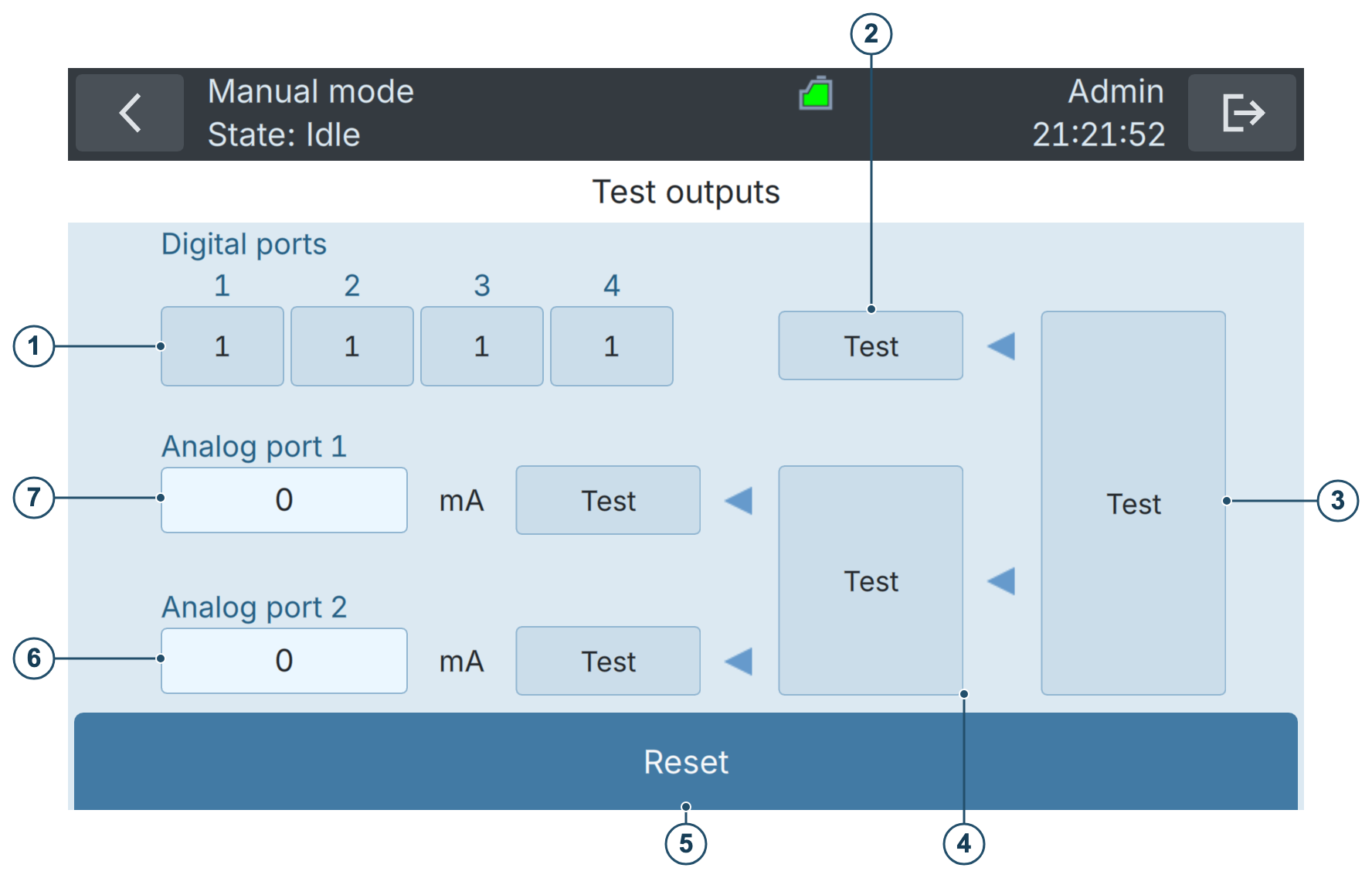Toggle digital port 2 value
1372x878 pixels.
coord(352,346)
